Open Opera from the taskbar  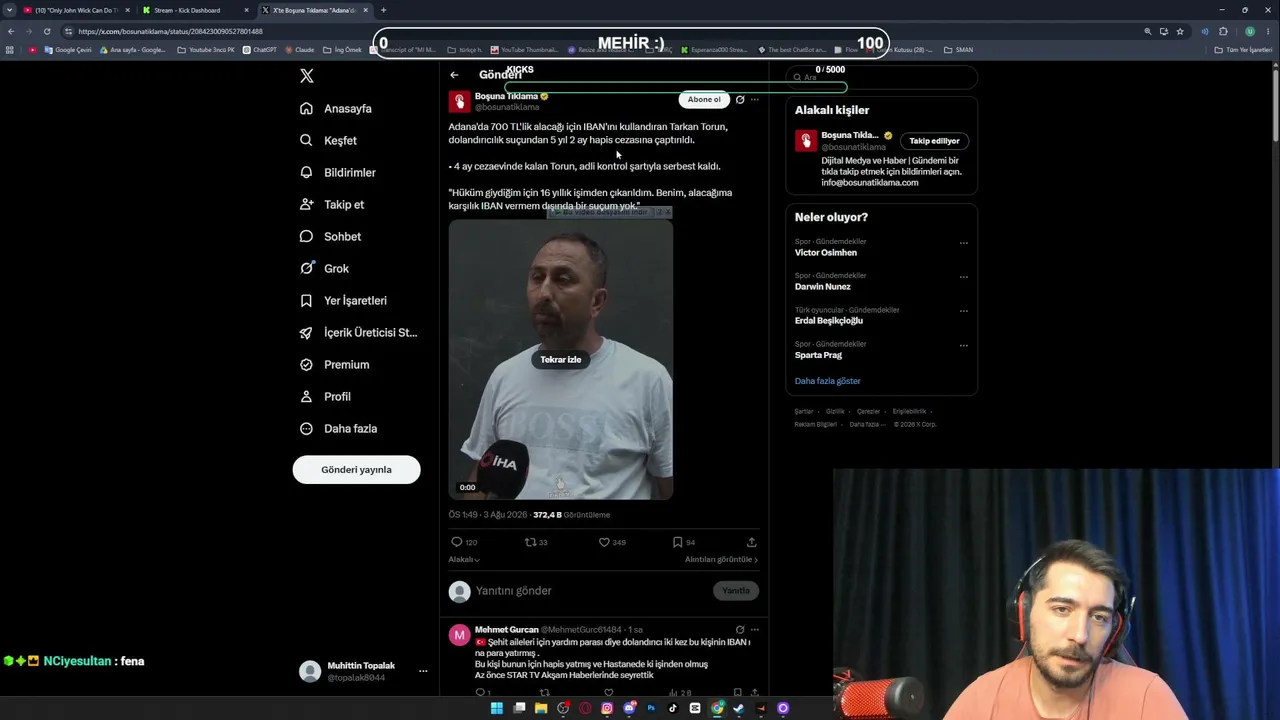click(585, 708)
